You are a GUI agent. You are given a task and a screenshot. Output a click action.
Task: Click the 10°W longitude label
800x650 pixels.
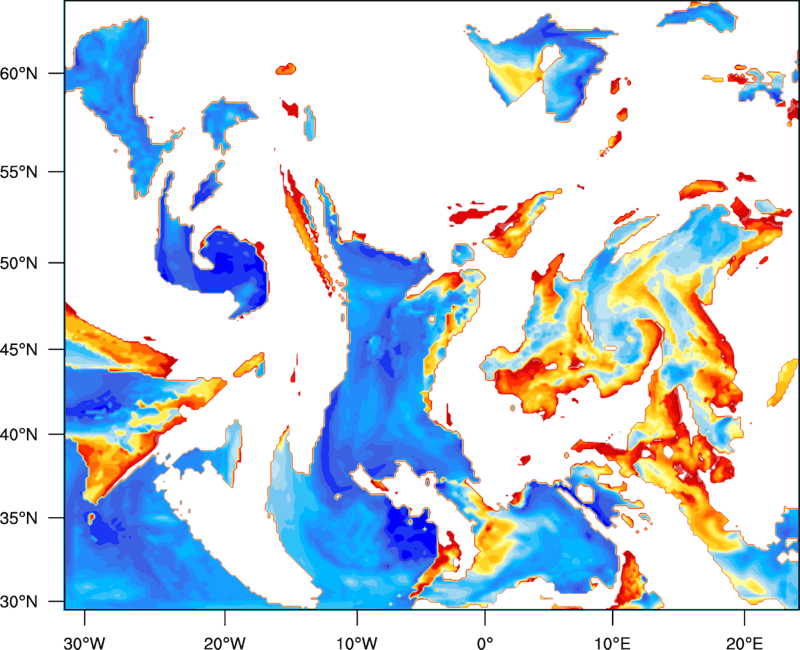pyautogui.click(x=357, y=643)
